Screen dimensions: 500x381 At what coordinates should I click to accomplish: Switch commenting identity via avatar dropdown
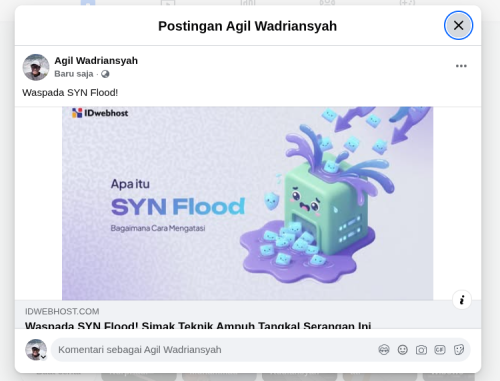pos(36,350)
